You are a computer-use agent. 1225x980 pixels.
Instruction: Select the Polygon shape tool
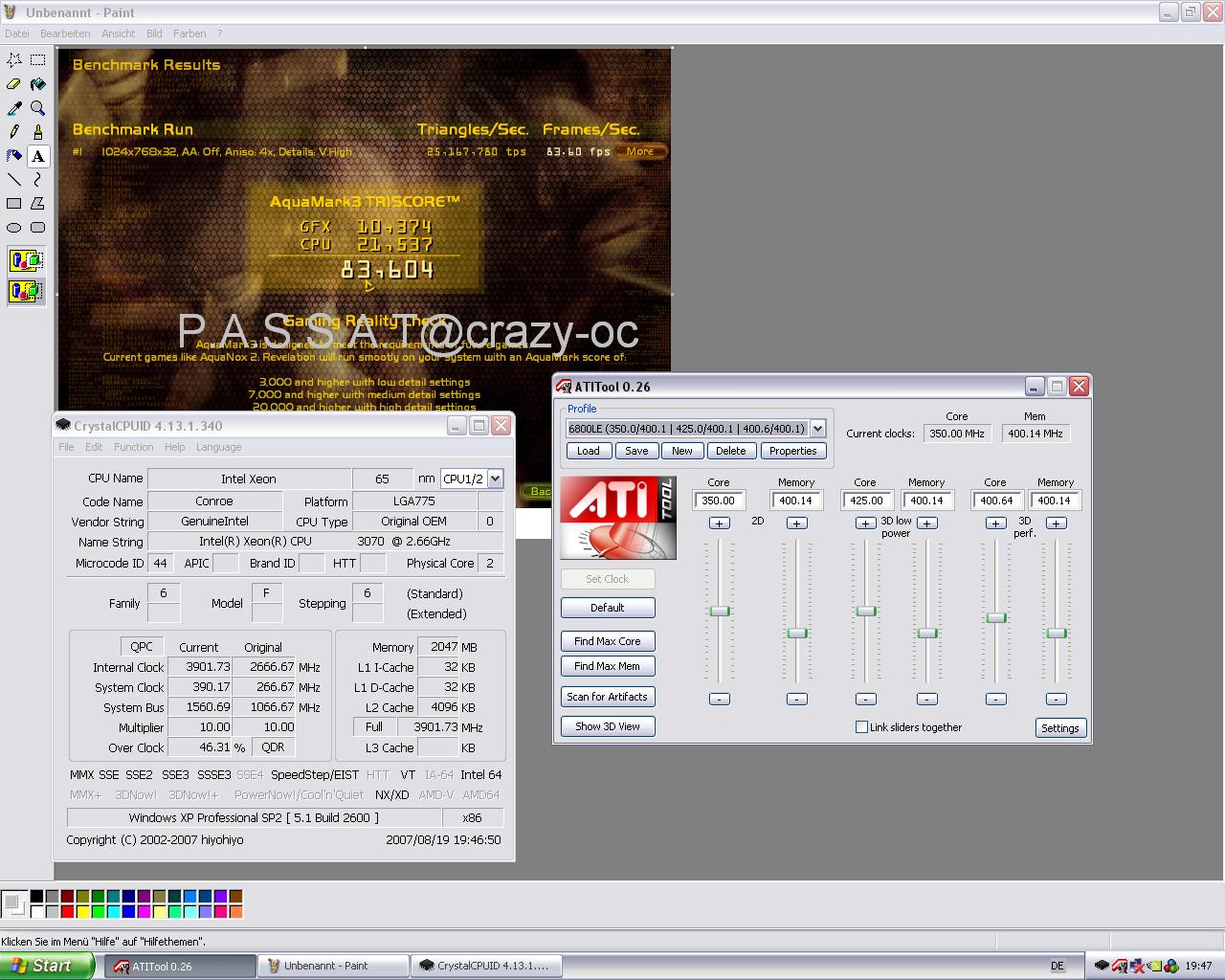click(x=38, y=204)
